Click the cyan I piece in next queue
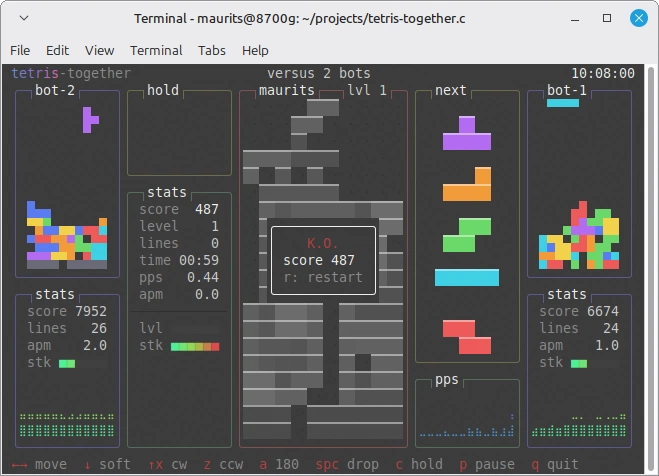Screen dimensions: 659x476 (x=467, y=277)
